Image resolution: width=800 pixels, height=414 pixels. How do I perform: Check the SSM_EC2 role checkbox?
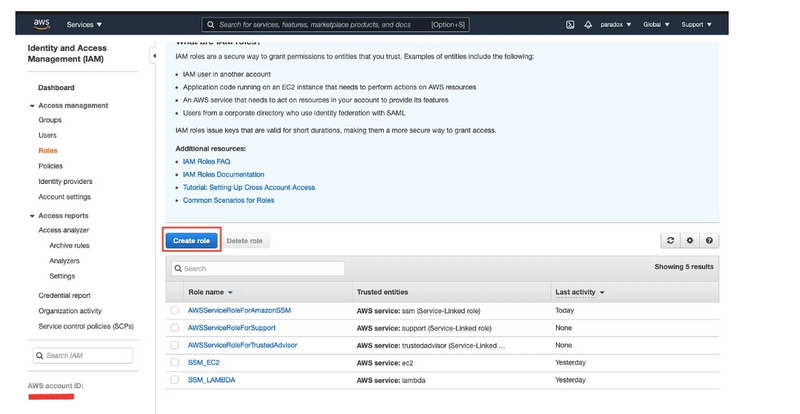[175, 362]
